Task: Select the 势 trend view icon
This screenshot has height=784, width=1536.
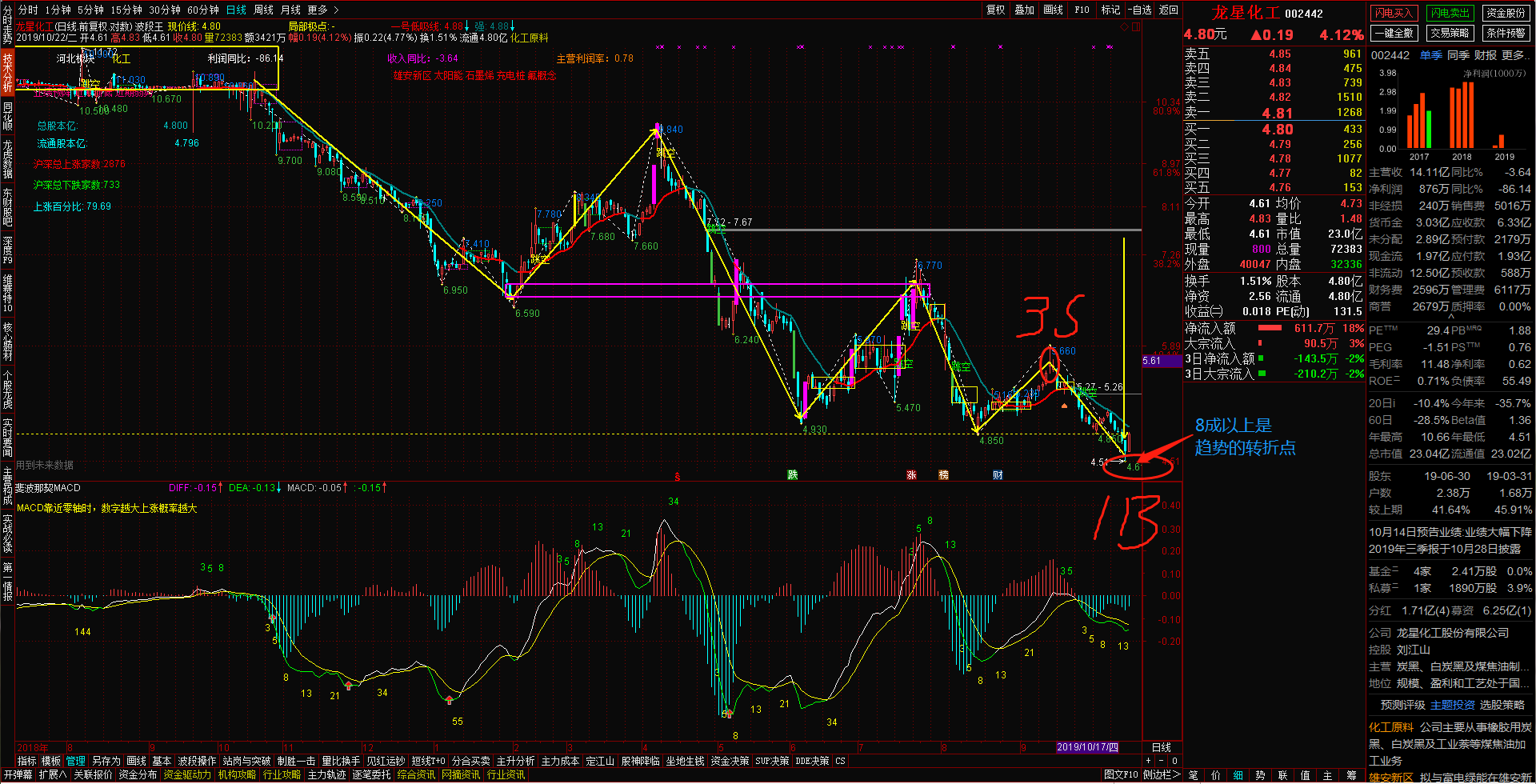Action: click(x=1261, y=775)
